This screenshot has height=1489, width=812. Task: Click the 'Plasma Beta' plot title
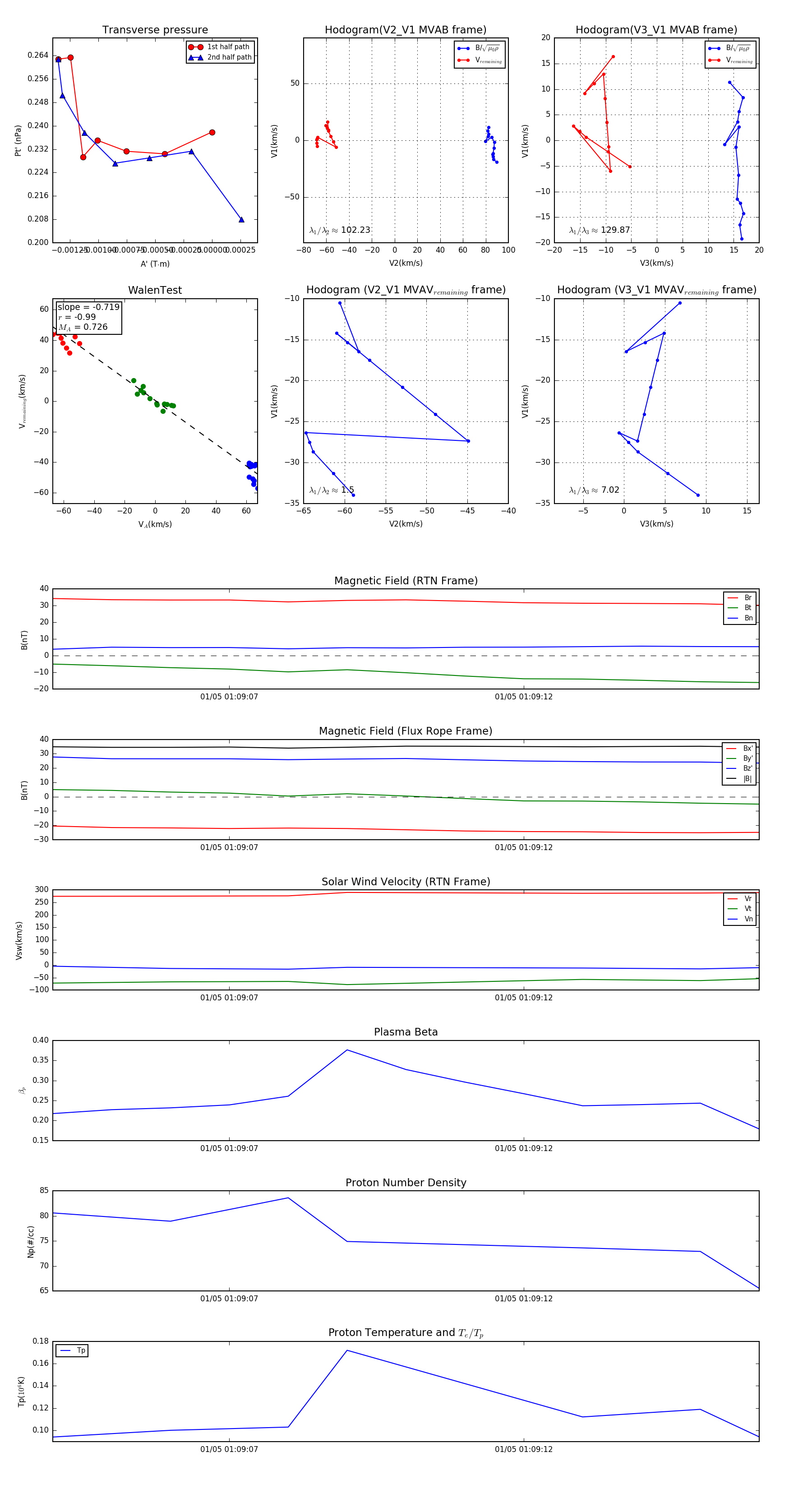click(406, 1032)
